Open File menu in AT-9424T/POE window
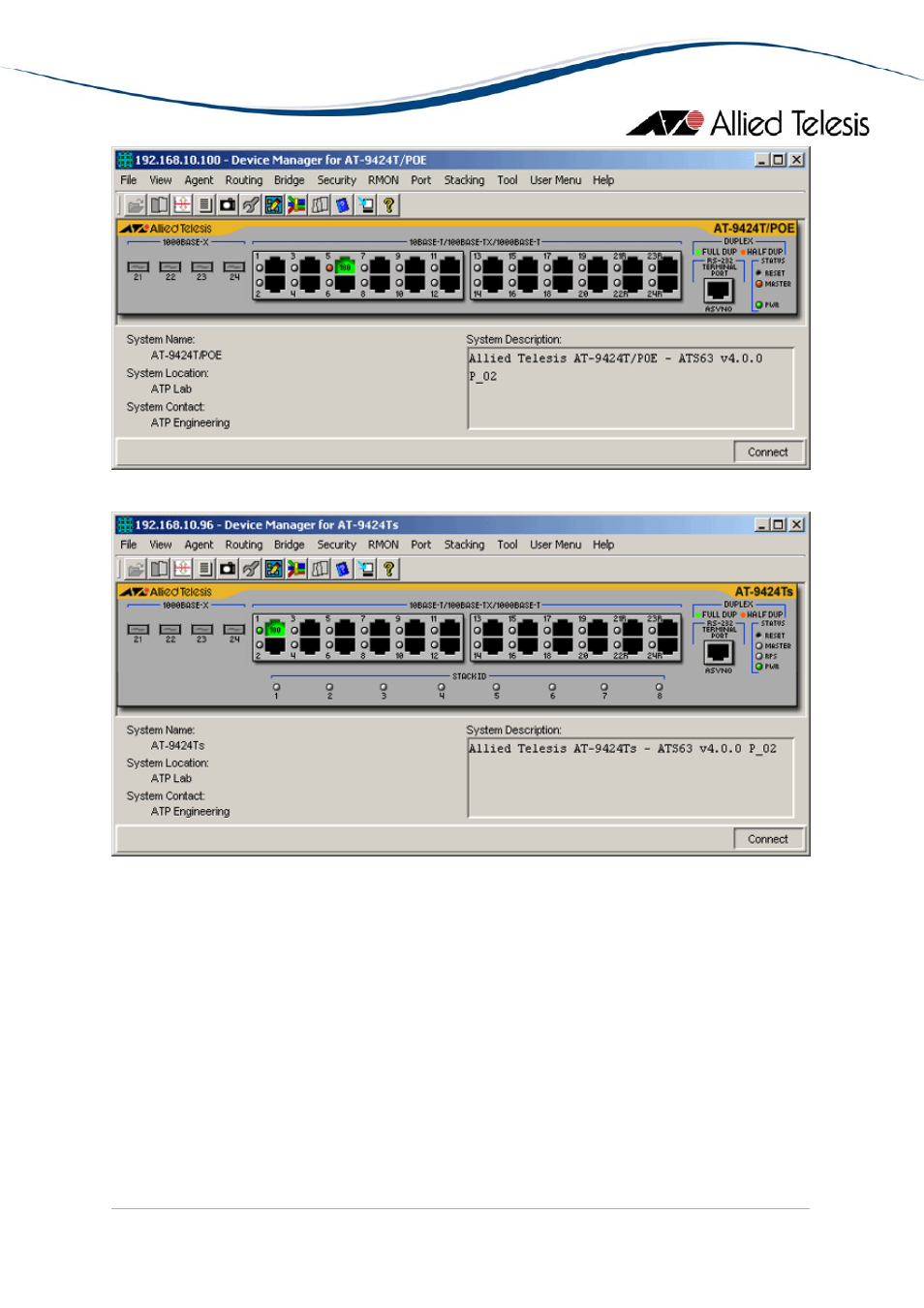 tap(129, 180)
